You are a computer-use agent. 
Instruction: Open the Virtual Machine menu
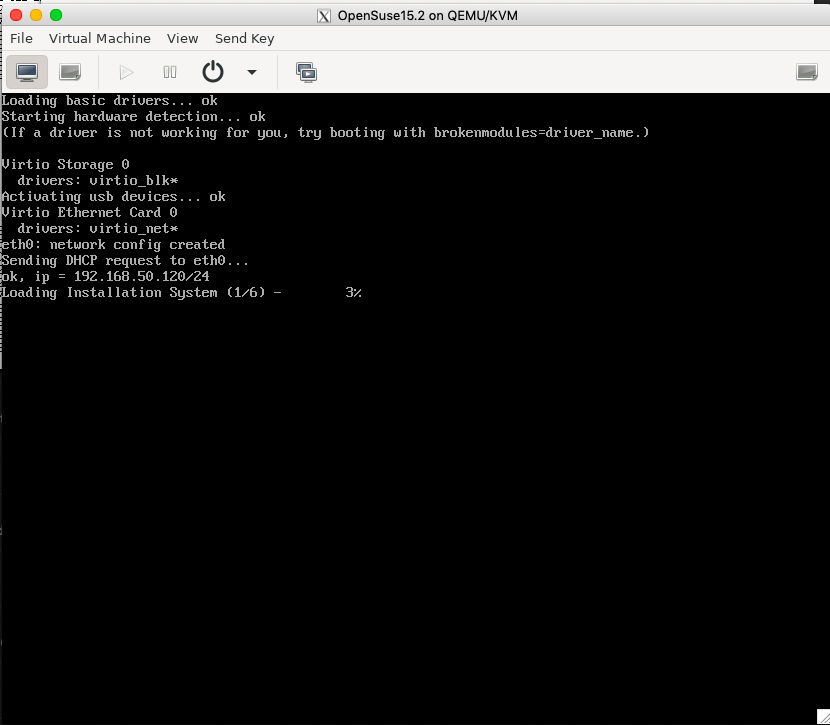100,39
